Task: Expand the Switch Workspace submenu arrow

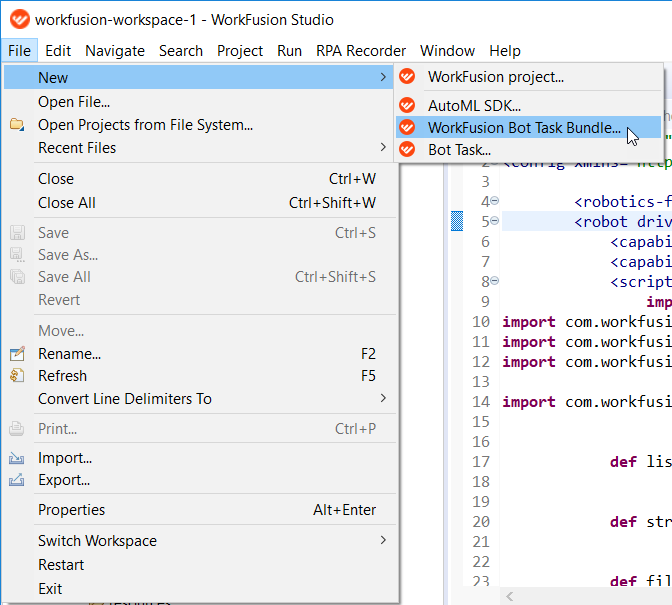Action: [x=383, y=540]
